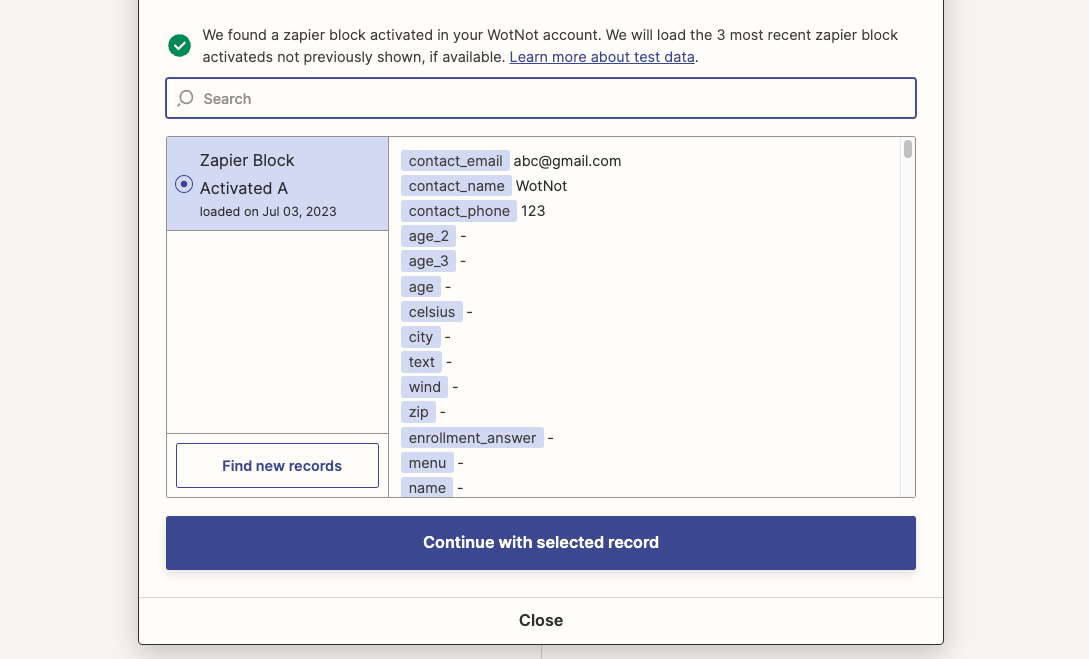Select the Zapier Block Activated A radio button
Viewport: 1089px width, 659px height.
[184, 184]
